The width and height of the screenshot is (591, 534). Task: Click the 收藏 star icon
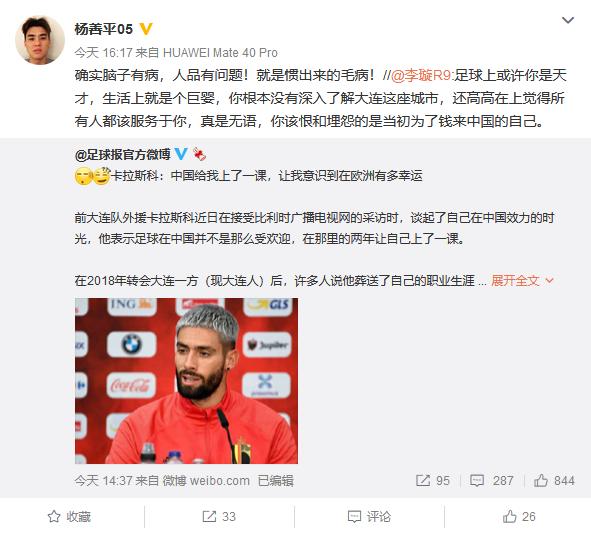pos(69,516)
